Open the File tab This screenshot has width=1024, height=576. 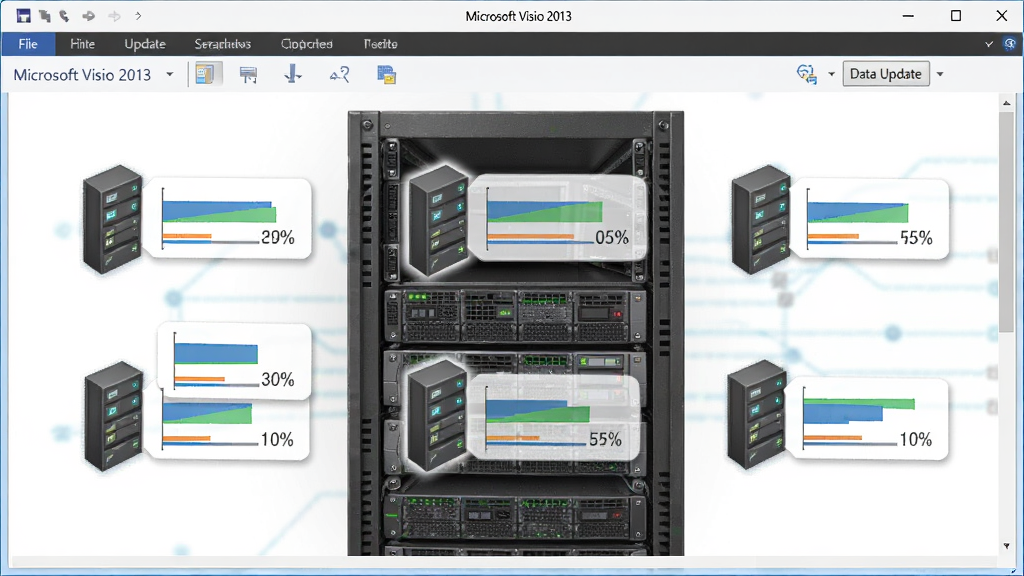coord(27,44)
